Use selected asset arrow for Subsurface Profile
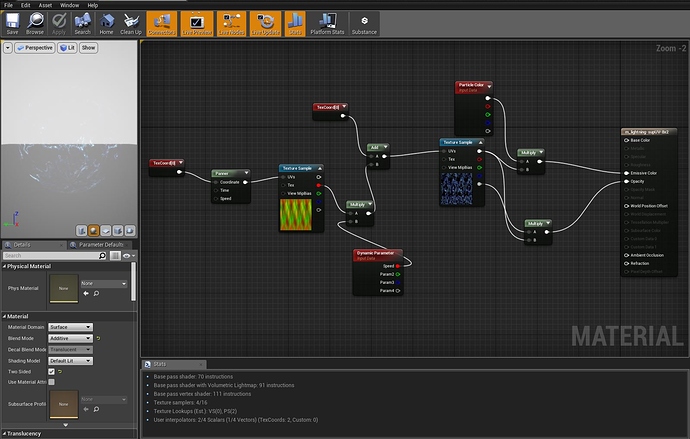 [86, 409]
